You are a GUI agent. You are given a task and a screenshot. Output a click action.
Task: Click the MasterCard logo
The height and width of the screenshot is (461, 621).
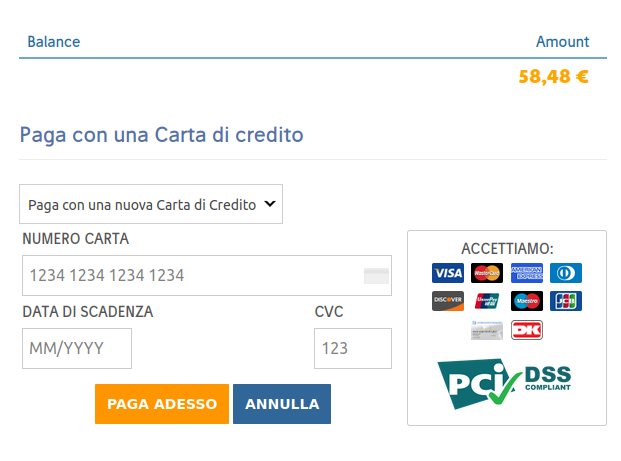(x=487, y=273)
